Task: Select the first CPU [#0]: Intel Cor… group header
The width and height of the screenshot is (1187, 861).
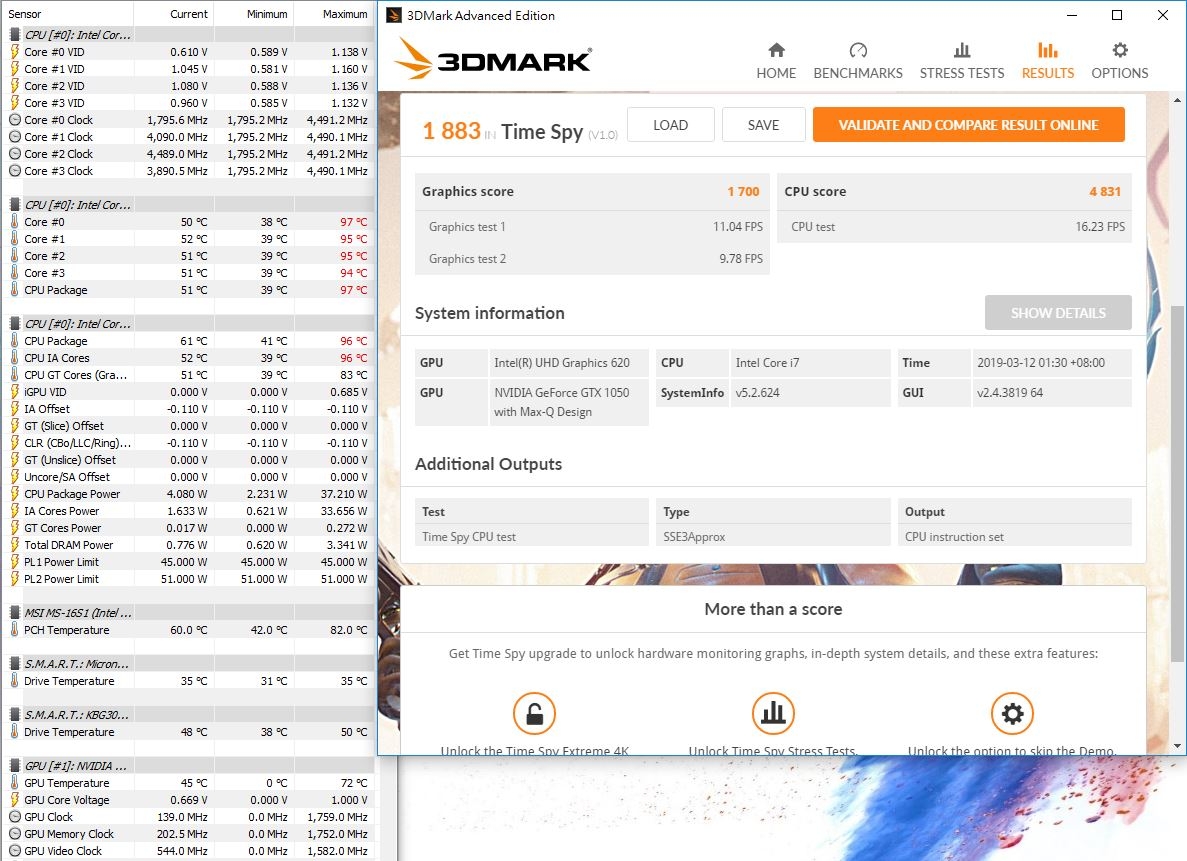Action: (x=188, y=35)
